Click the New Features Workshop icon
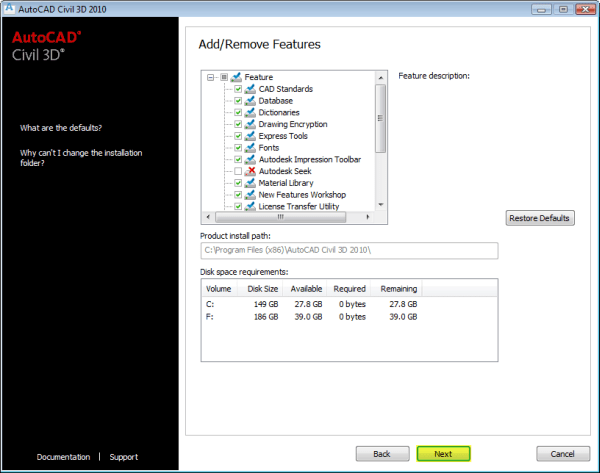Screen dimensions: 600x473 click(250, 195)
